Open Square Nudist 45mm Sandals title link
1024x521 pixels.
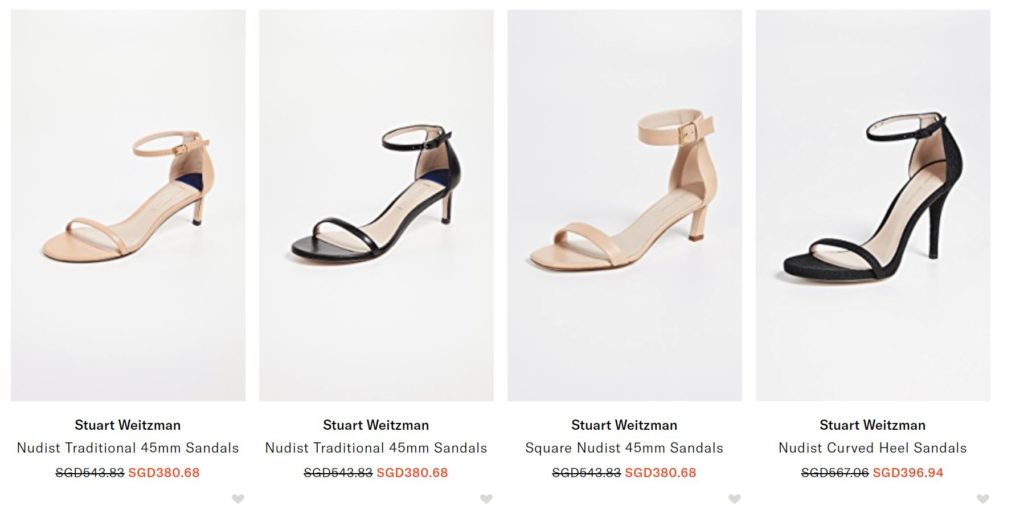click(624, 448)
